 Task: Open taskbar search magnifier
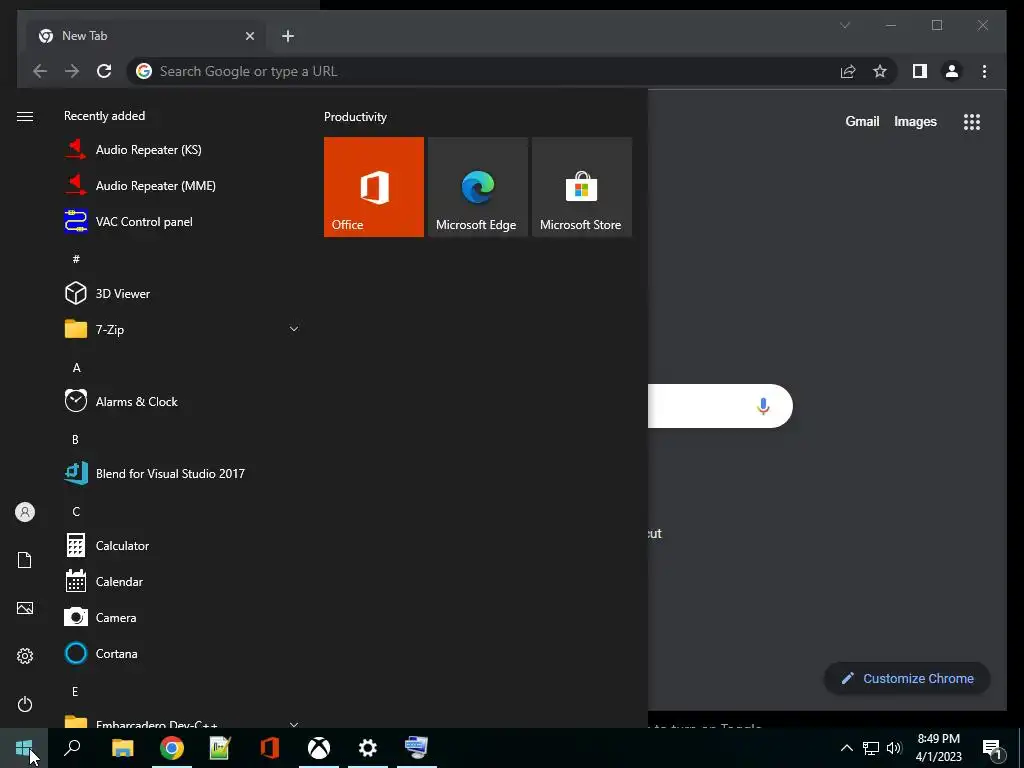coord(72,748)
